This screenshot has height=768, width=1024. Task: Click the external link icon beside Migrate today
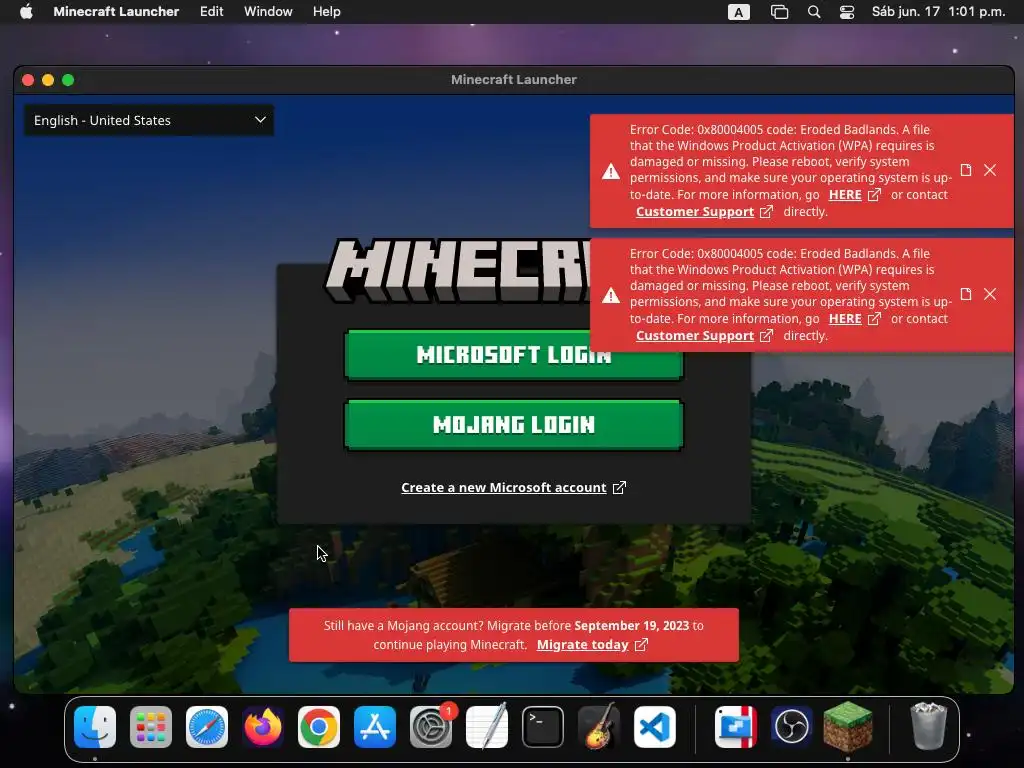[x=641, y=645]
